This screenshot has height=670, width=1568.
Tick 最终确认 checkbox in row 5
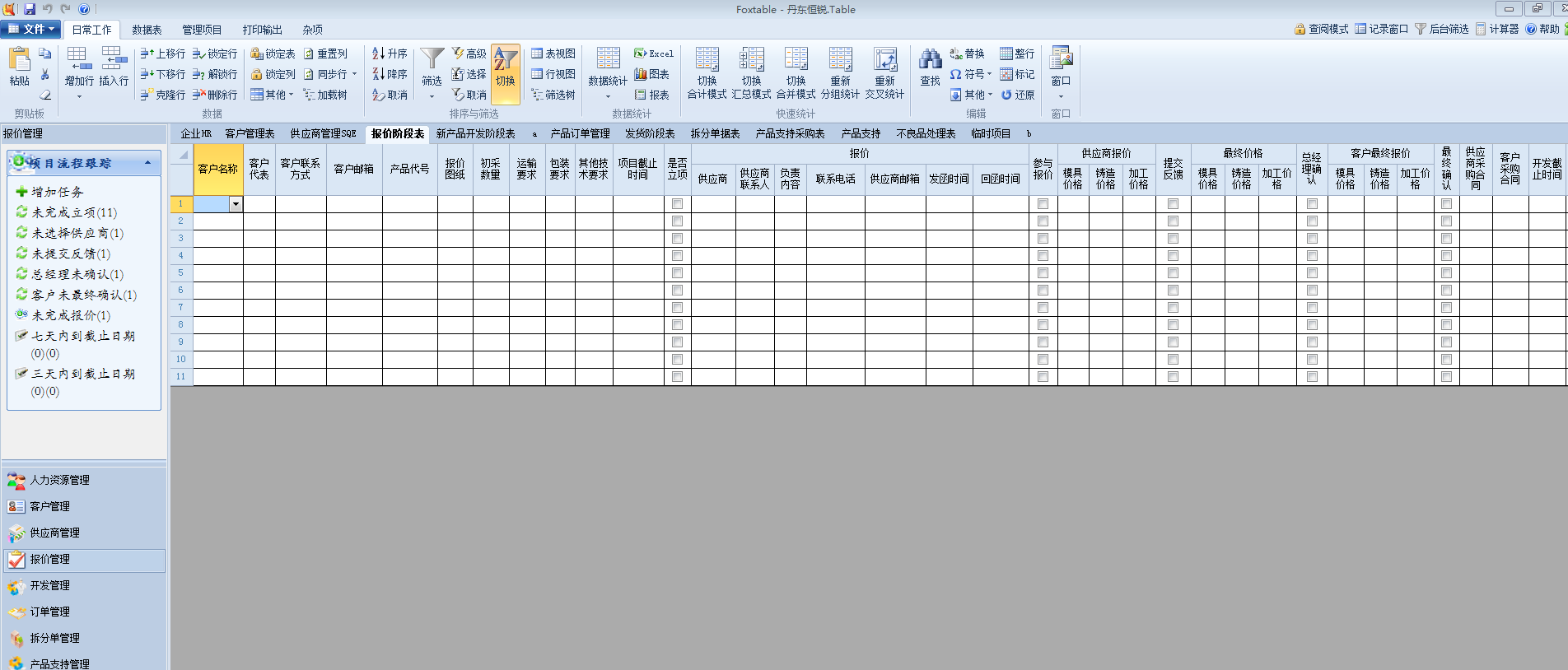click(1446, 272)
